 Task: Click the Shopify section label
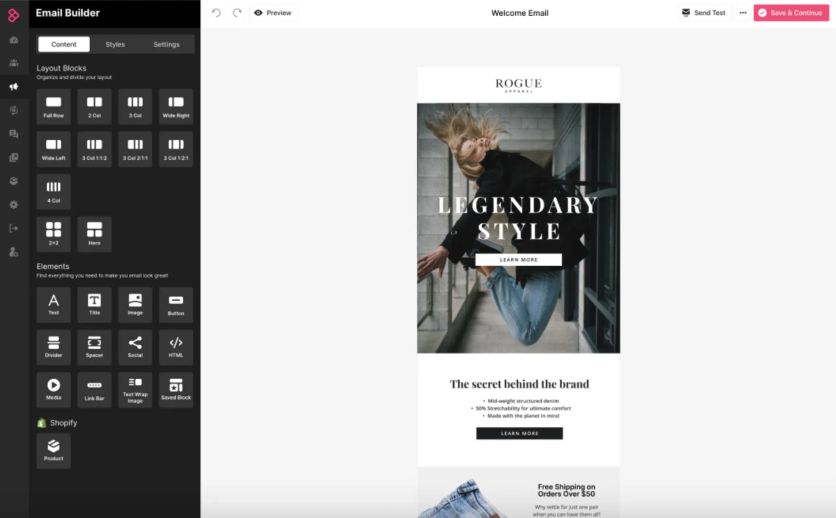coord(63,423)
